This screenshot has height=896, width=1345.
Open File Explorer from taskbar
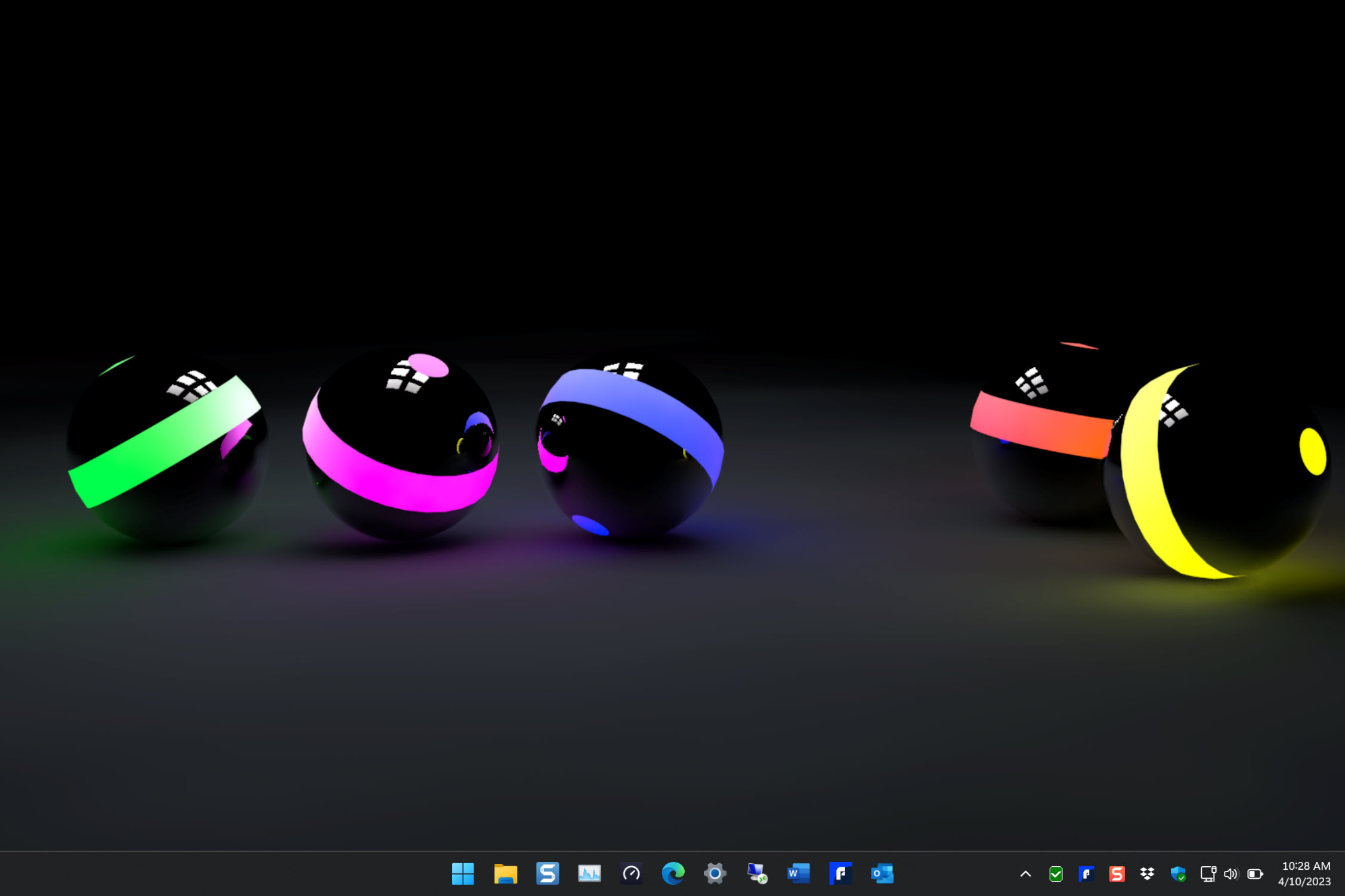pyautogui.click(x=505, y=874)
